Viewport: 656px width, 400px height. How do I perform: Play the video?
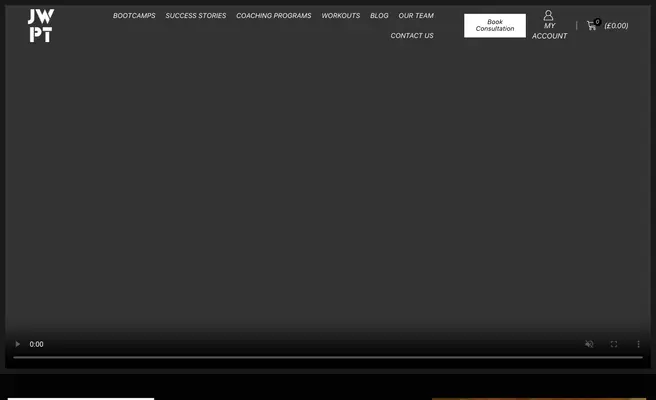click(x=17, y=344)
